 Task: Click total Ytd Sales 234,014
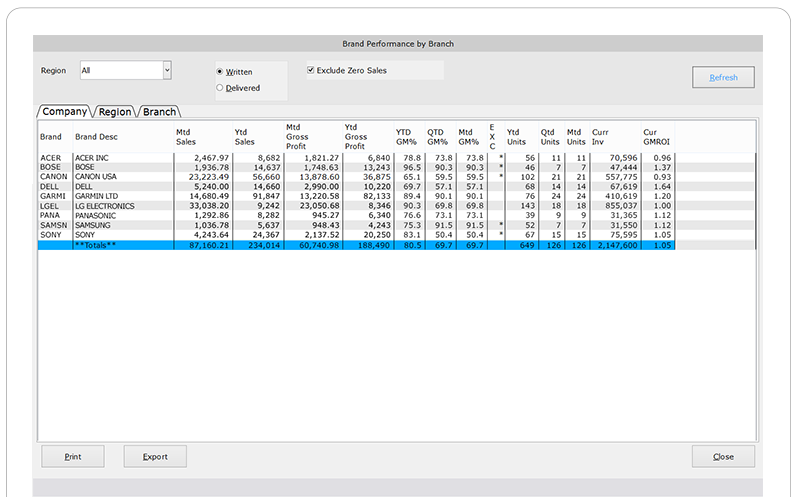[264, 245]
